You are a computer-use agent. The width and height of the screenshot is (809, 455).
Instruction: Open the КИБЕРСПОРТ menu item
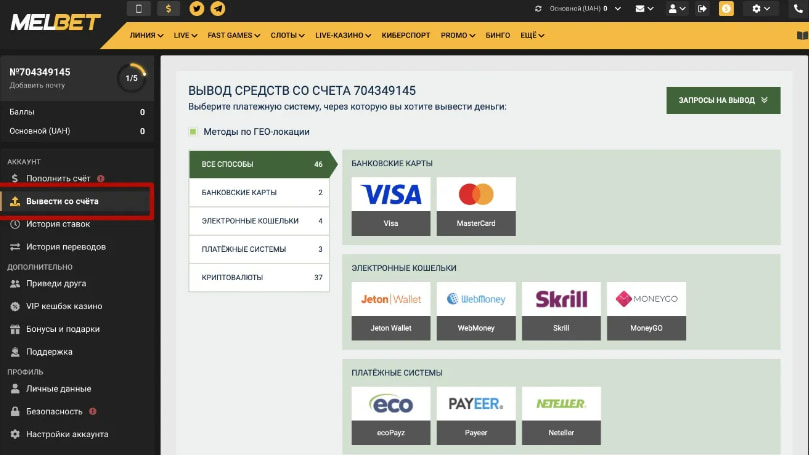tap(406, 35)
